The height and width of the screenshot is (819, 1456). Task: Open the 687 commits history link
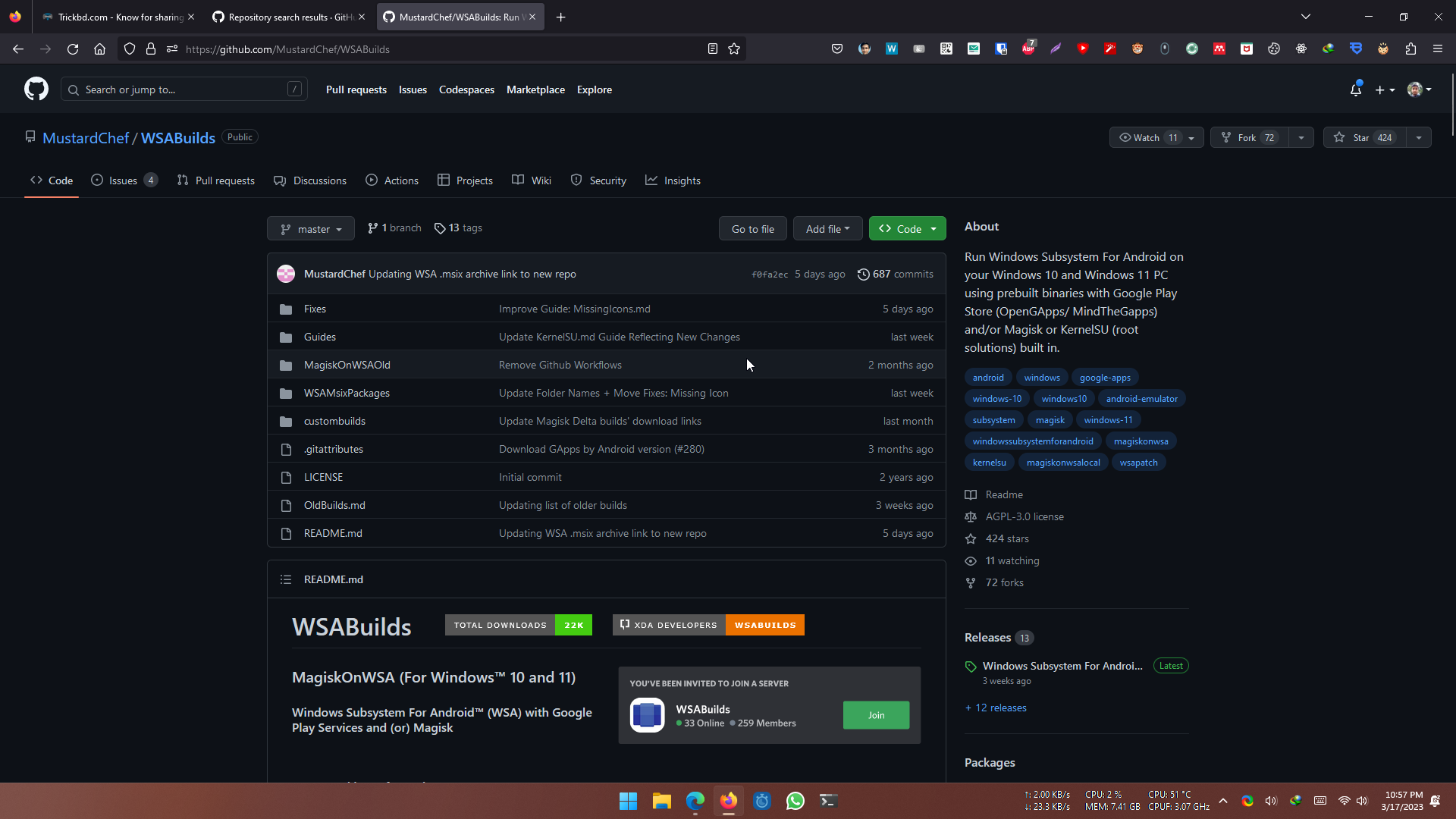pyautogui.click(x=896, y=275)
